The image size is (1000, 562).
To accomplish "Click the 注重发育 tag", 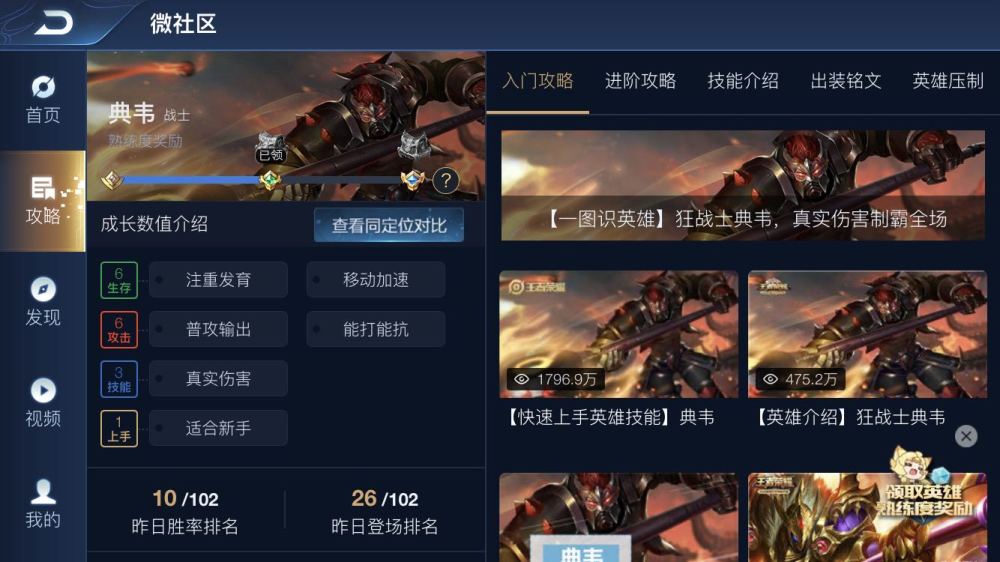I will 218,279.
